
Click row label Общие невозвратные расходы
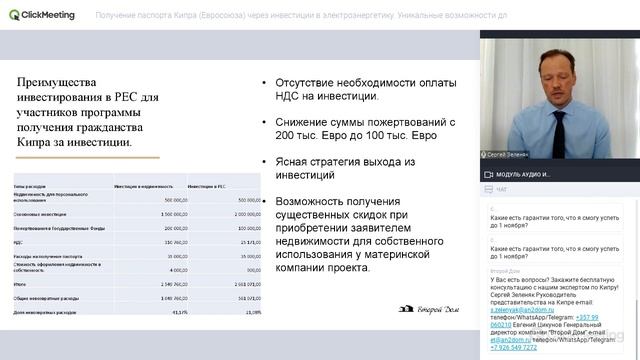point(46,299)
